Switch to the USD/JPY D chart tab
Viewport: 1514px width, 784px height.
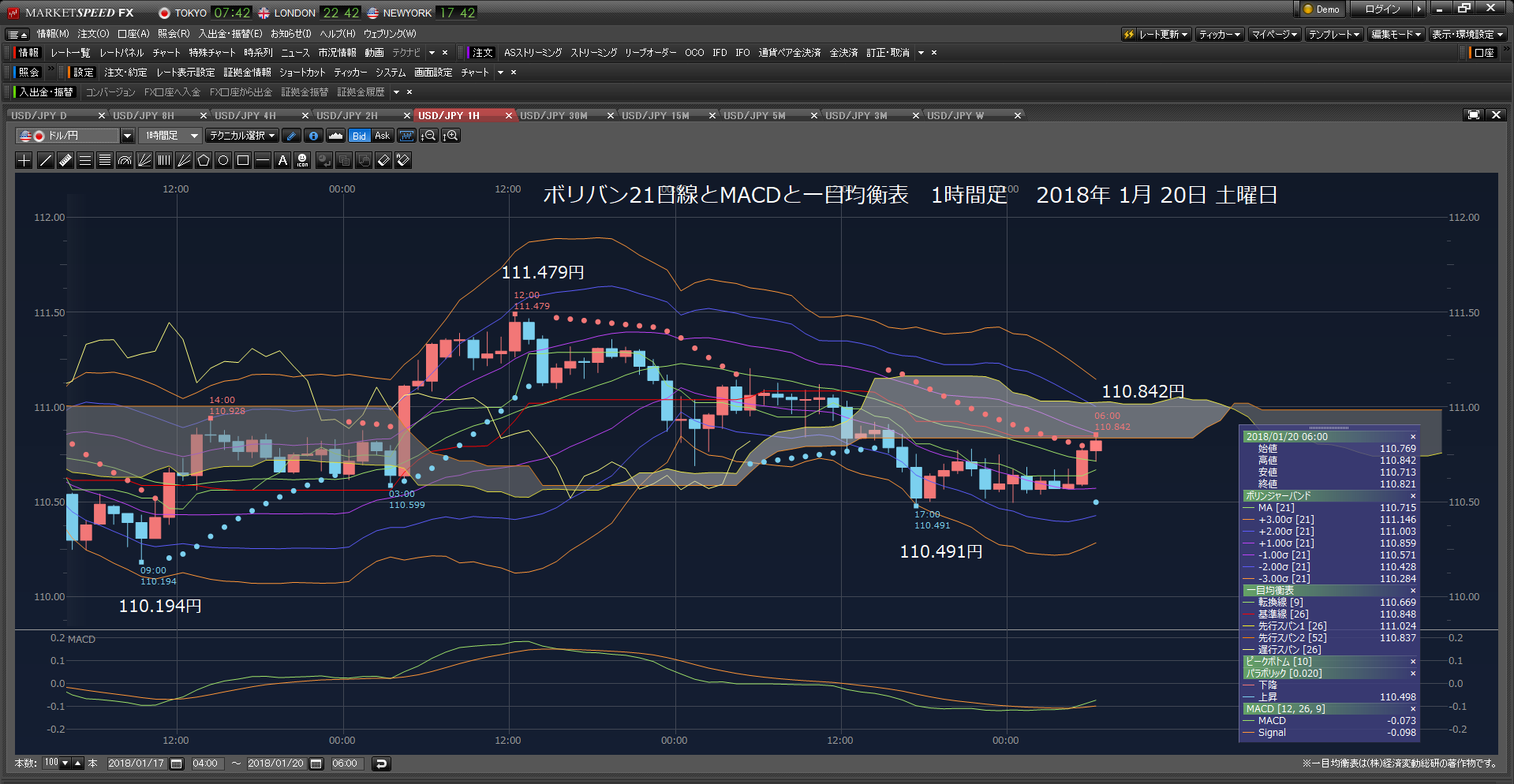(54, 116)
